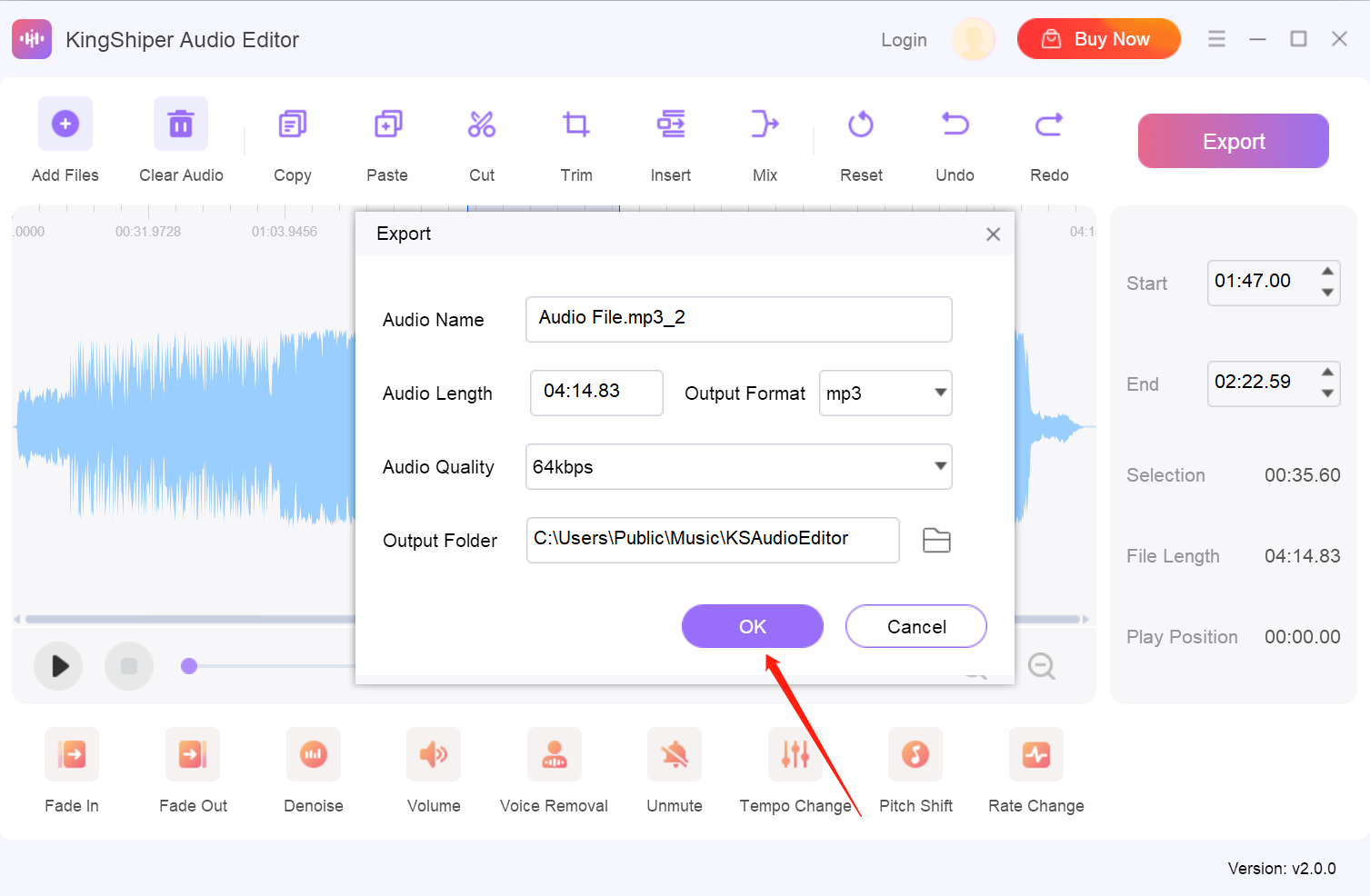The height and width of the screenshot is (896, 1370).
Task: Browse for output folder icon
Action: click(936, 541)
